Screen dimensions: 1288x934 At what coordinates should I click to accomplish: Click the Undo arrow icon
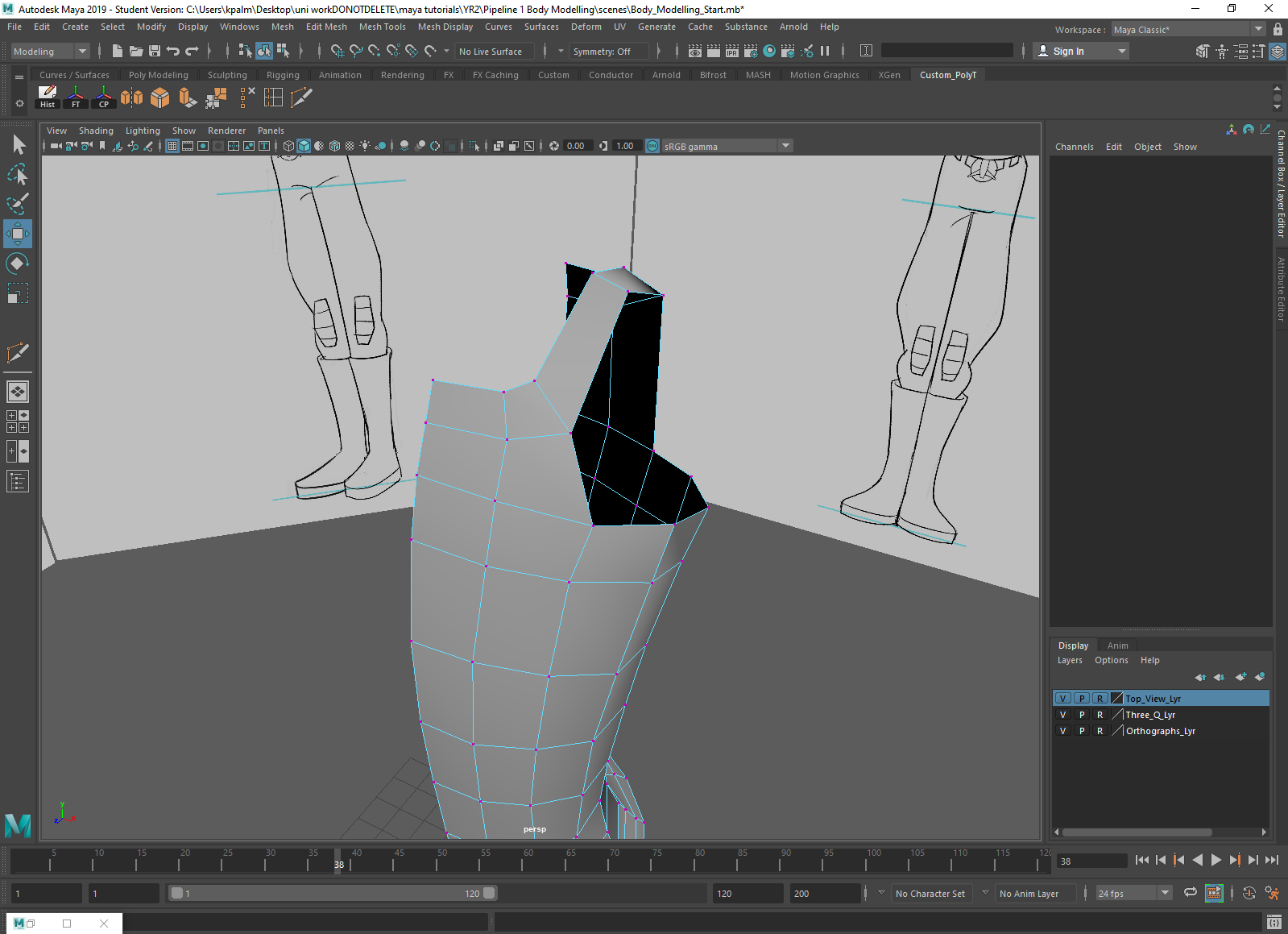tap(173, 51)
